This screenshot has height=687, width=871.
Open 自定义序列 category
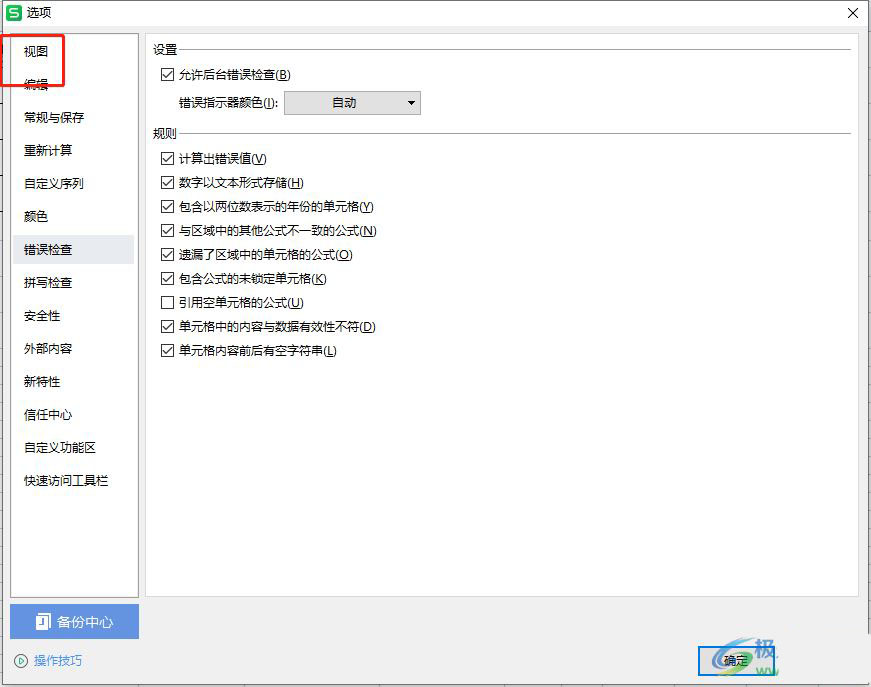tap(54, 184)
